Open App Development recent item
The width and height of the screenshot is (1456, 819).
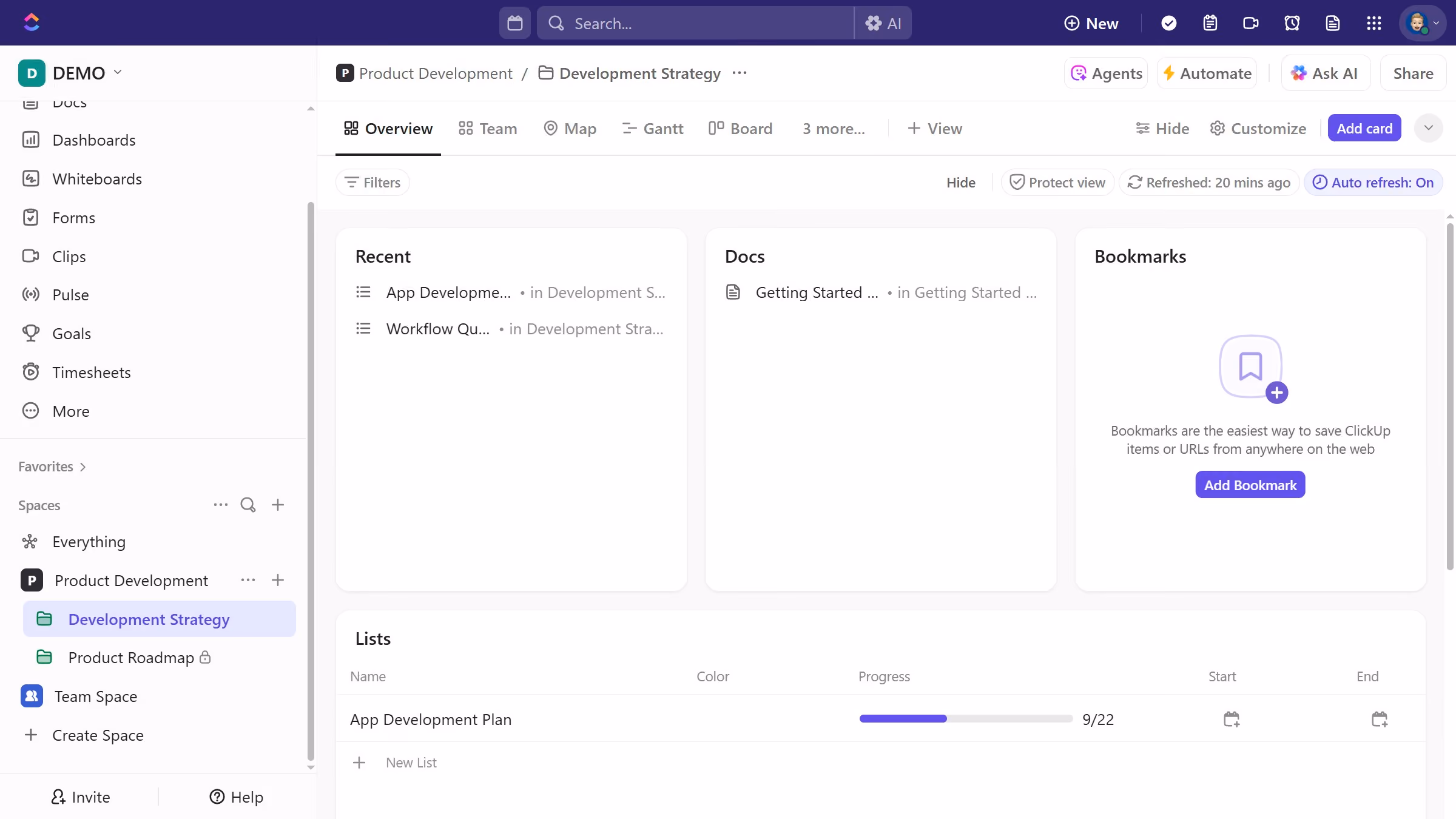(x=511, y=292)
